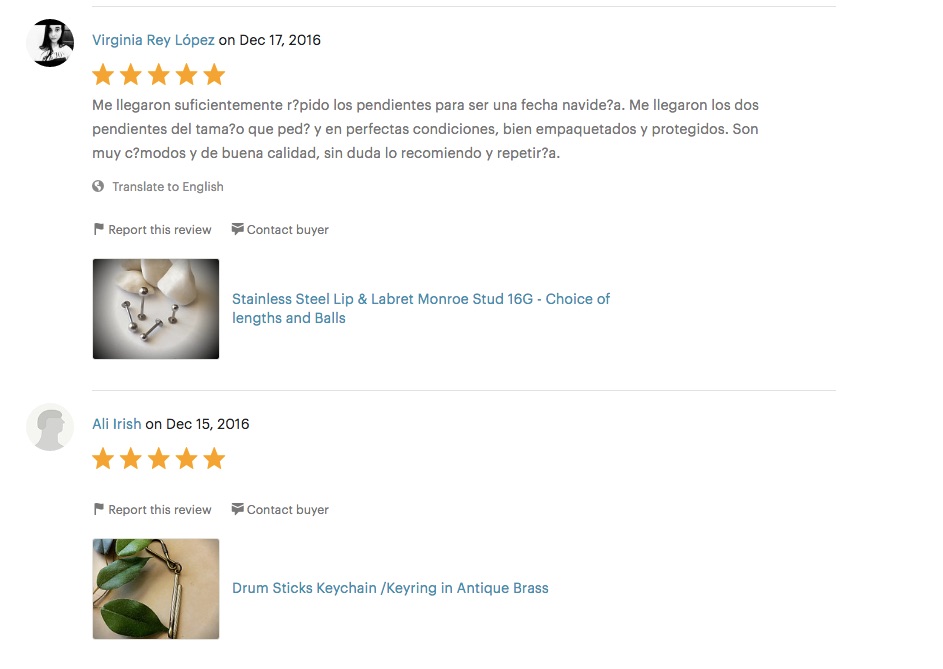Click the globe icon beside Translate to English

coord(98,187)
